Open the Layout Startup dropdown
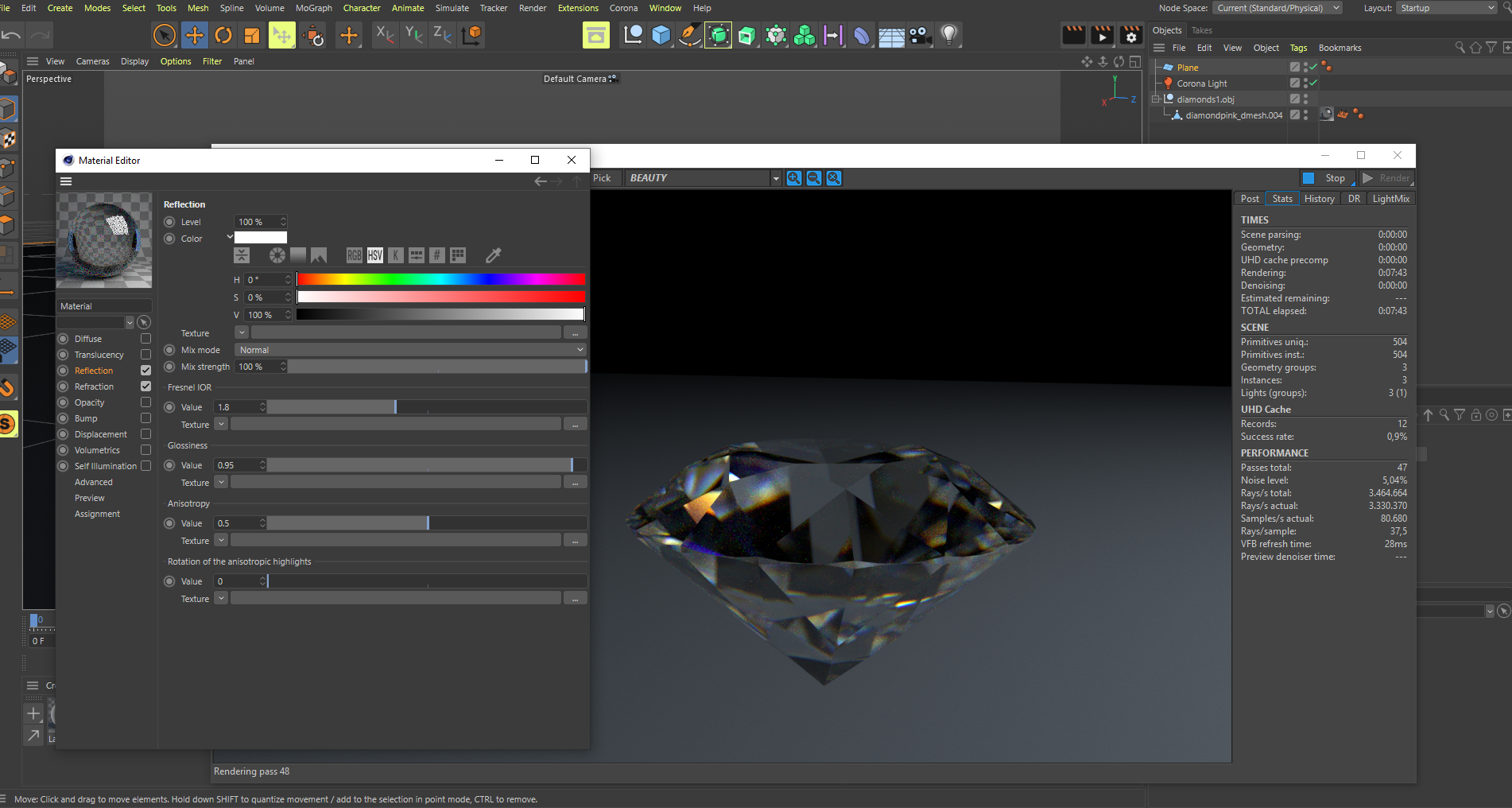This screenshot has width=1512, height=808. [x=1447, y=8]
